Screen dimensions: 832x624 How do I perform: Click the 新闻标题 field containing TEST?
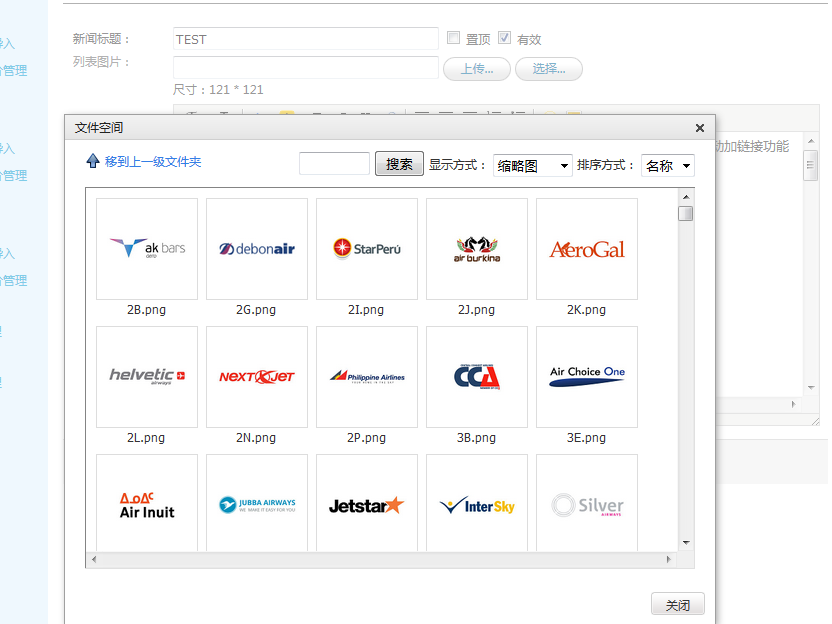pos(306,39)
